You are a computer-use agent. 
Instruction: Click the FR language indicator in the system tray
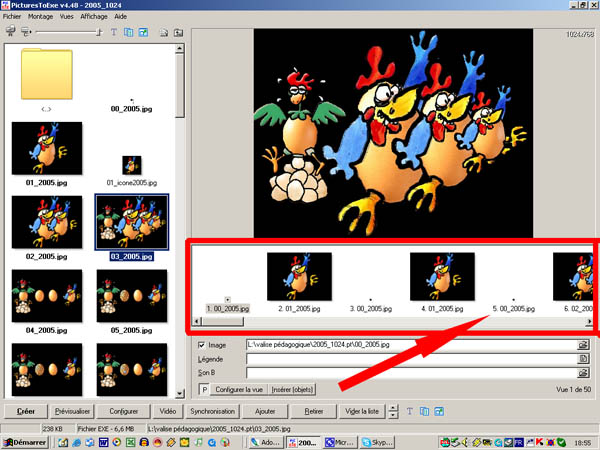point(519,443)
